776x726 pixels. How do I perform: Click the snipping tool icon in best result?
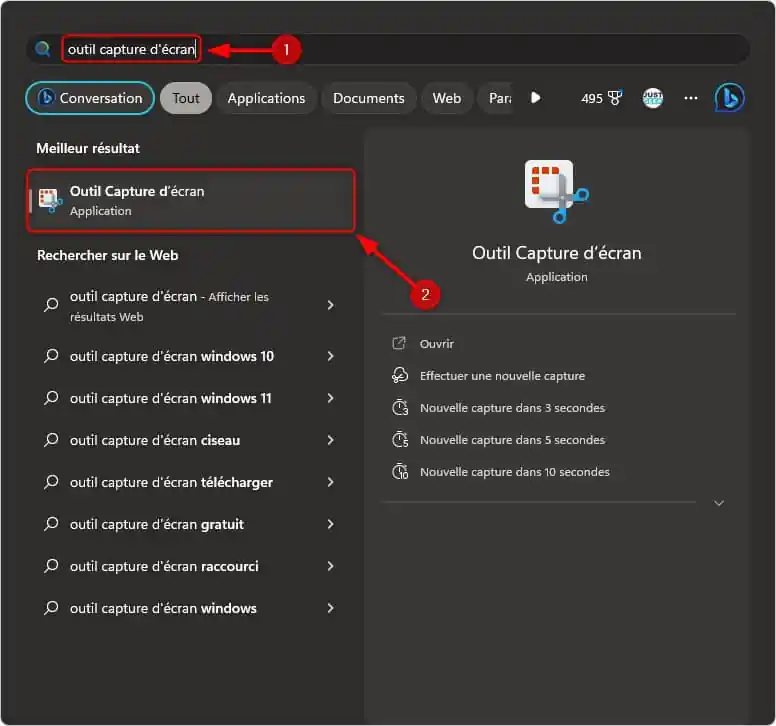49,200
